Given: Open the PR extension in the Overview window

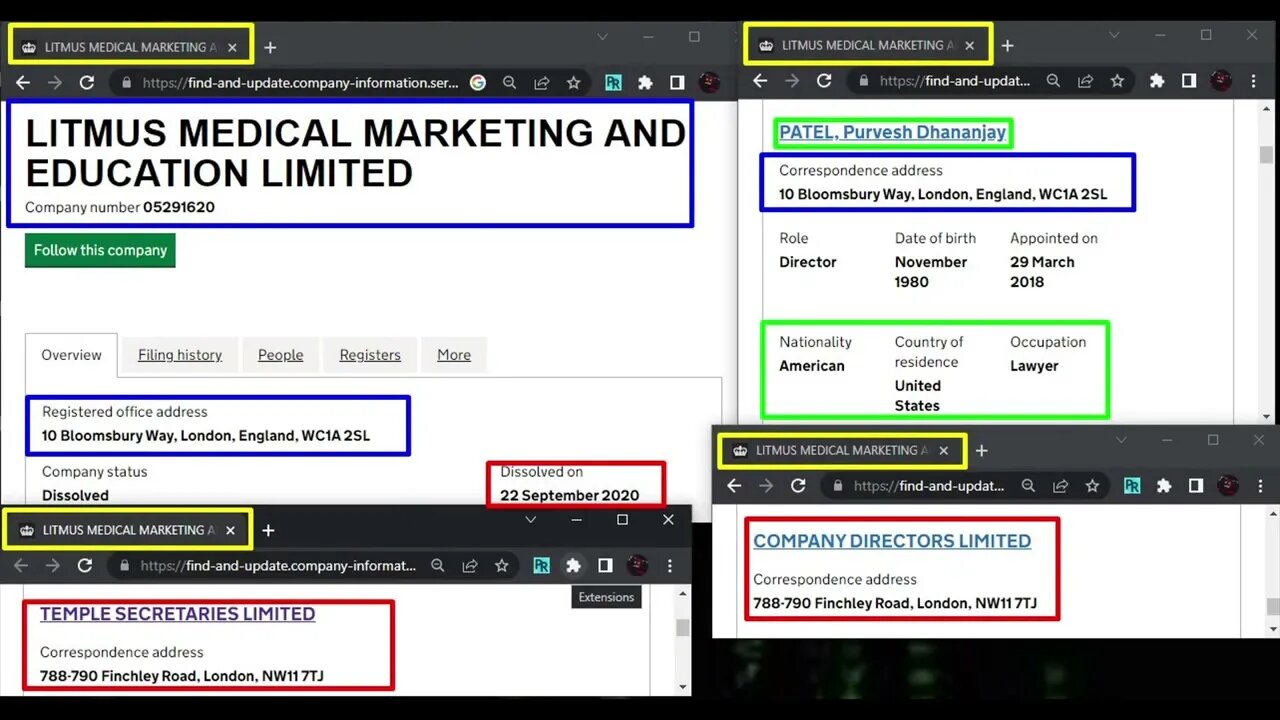Looking at the screenshot, I should 613,83.
